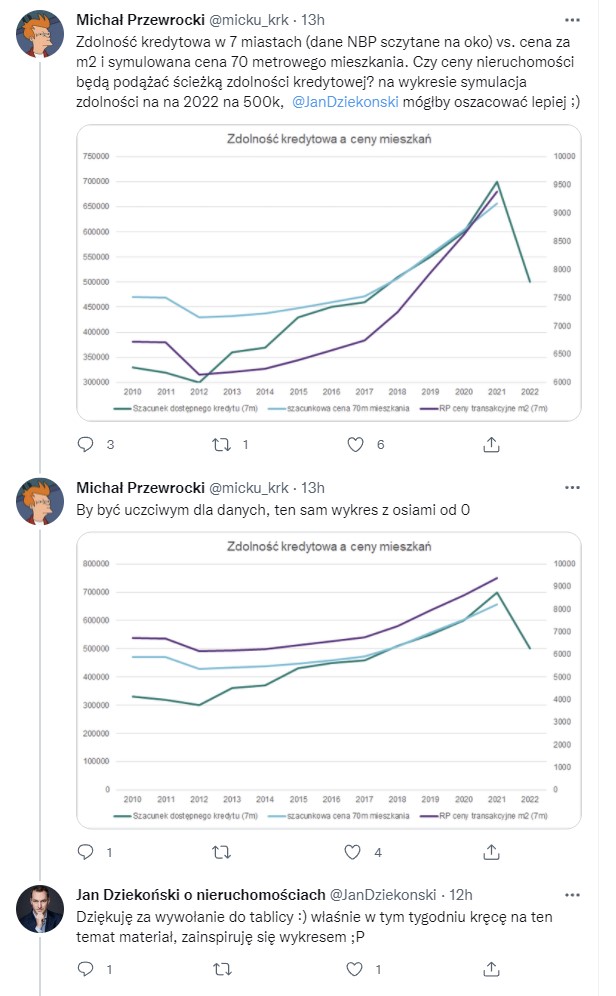This screenshot has height=996, width=616.
Task: Open more options on second tweet
Action: (570, 487)
